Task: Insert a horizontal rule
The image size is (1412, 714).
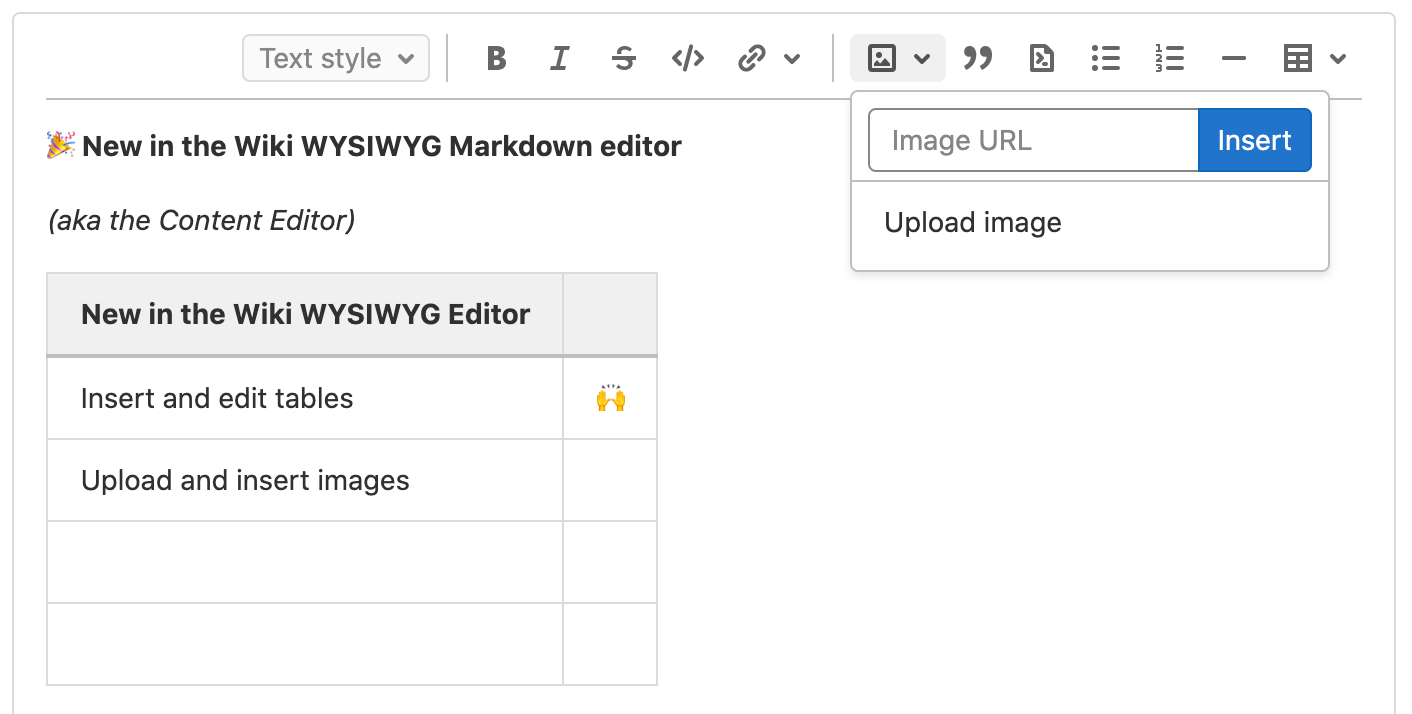Action: tap(1233, 58)
